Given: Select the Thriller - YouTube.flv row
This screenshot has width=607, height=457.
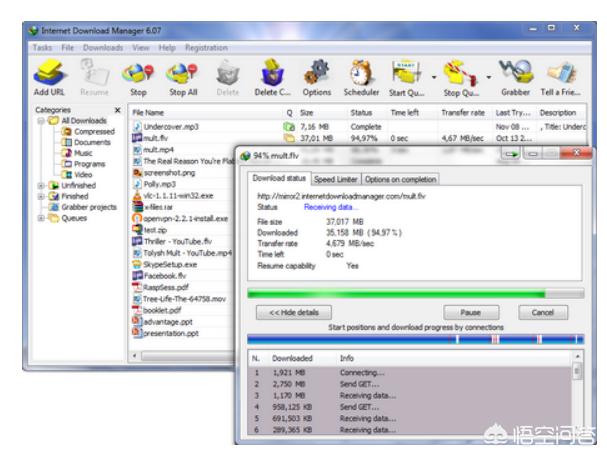Looking at the screenshot, I should click(182, 241).
